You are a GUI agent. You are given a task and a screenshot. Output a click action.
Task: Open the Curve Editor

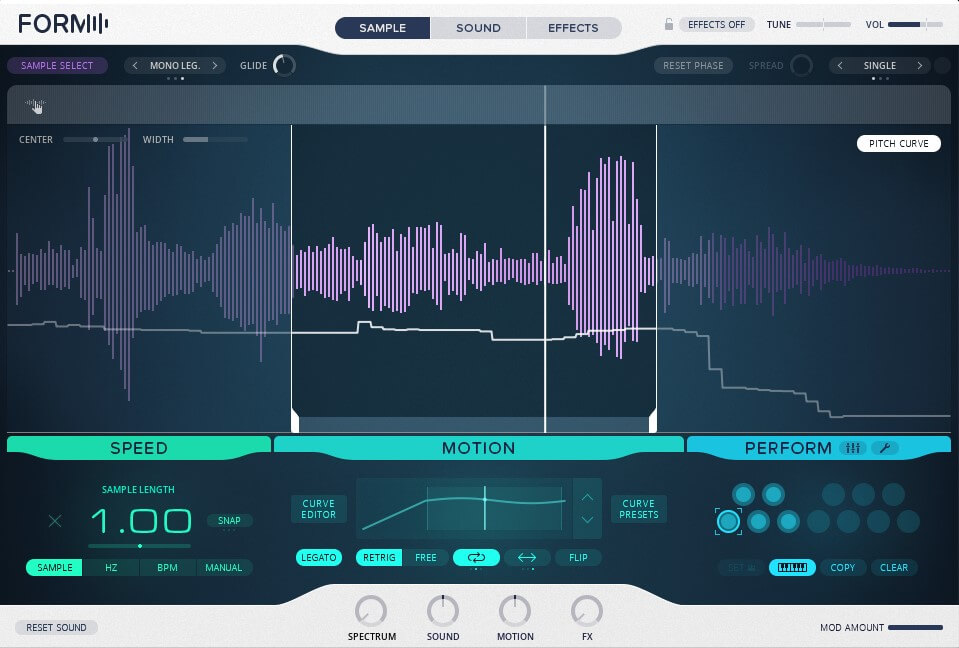click(319, 509)
